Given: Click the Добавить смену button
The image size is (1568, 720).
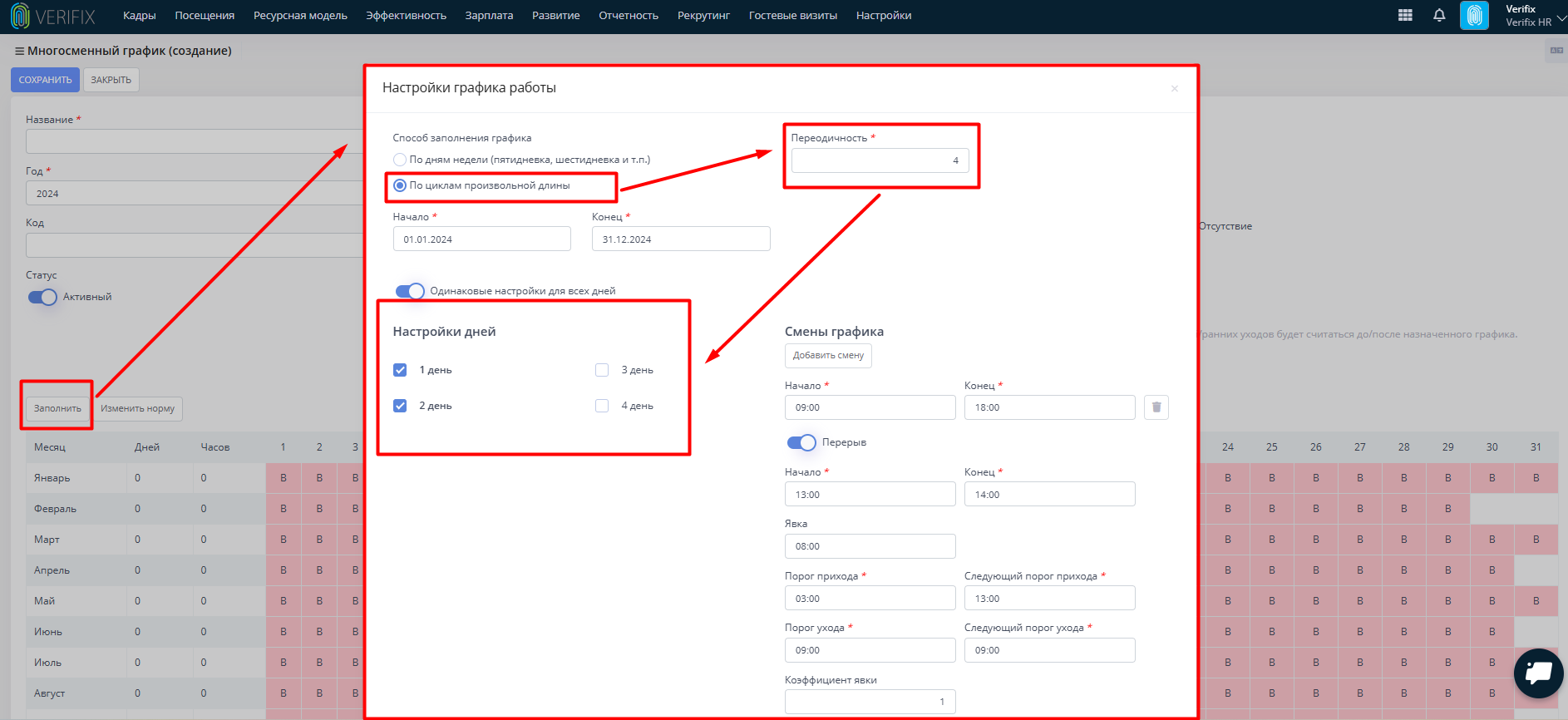Looking at the screenshot, I should [x=828, y=355].
